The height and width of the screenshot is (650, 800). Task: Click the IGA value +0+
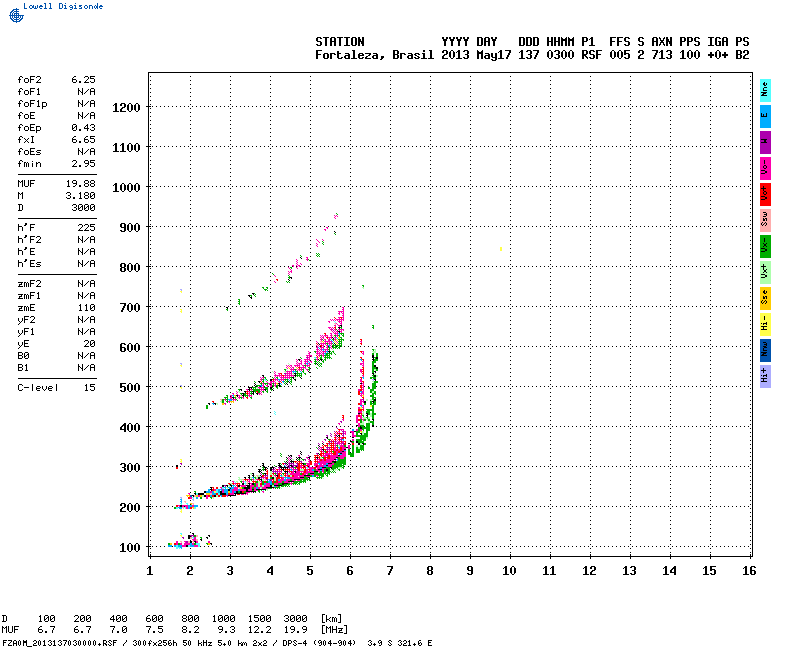point(718,55)
